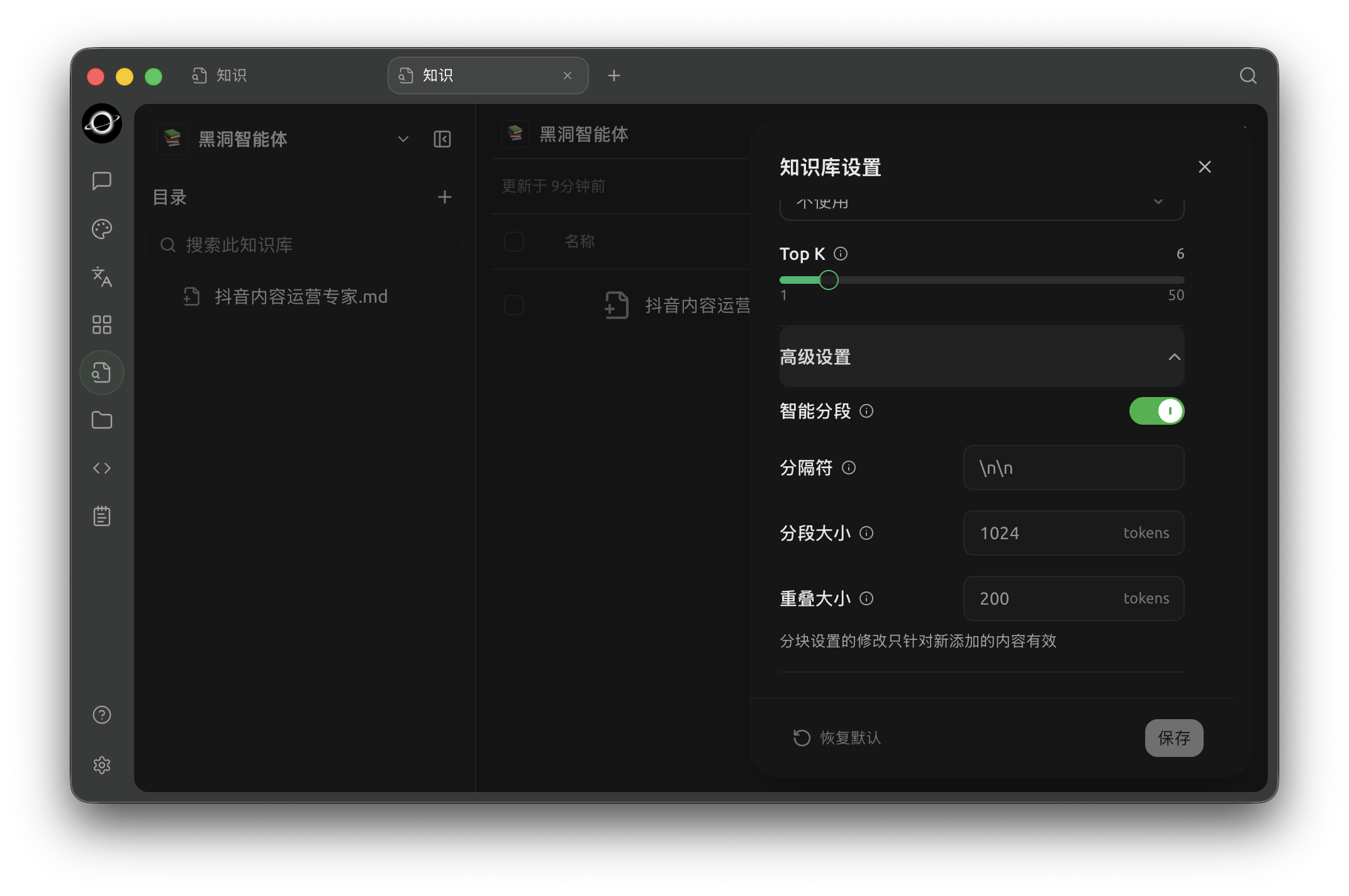
Task: Switch to the first 知识 tab
Action: click(219, 76)
